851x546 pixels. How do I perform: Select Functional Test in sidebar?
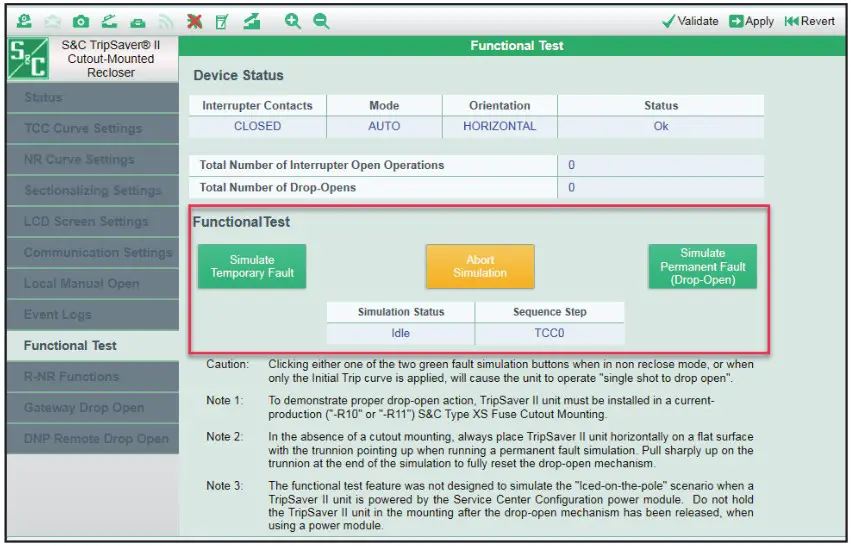pos(70,345)
